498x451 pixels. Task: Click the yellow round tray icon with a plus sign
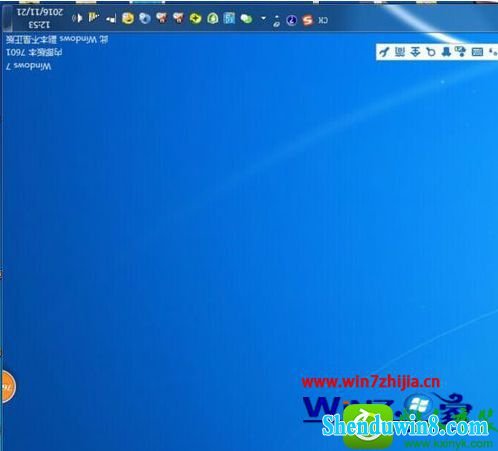tap(196, 18)
